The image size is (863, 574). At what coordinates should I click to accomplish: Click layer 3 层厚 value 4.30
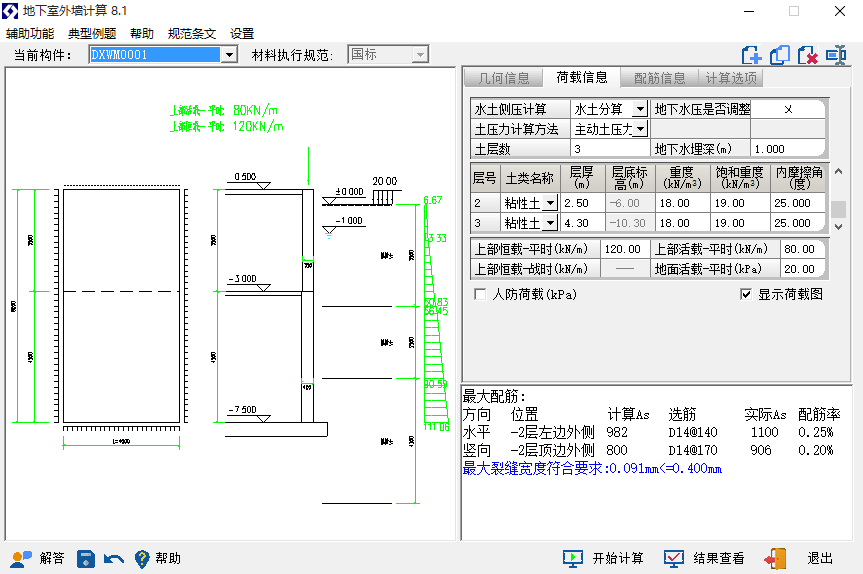582,223
